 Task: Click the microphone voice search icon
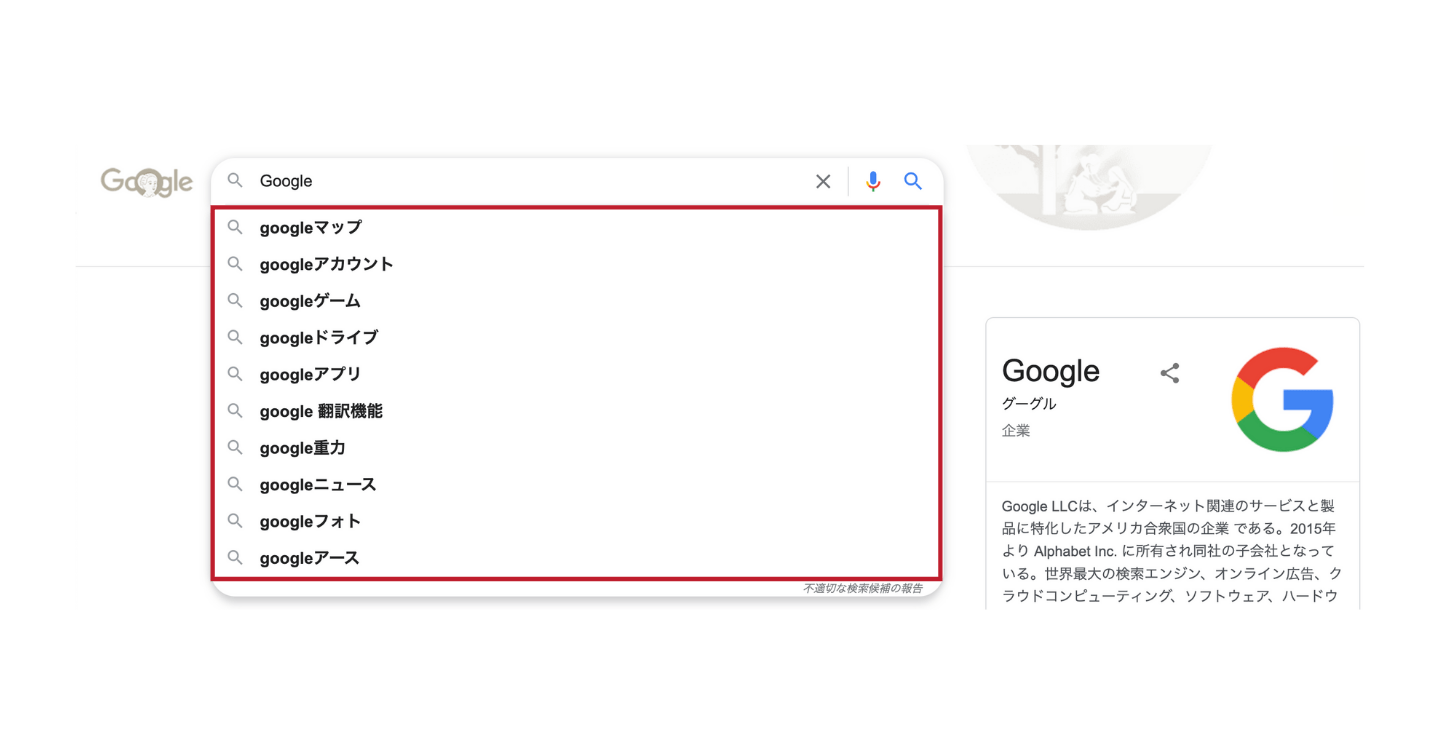[872, 181]
